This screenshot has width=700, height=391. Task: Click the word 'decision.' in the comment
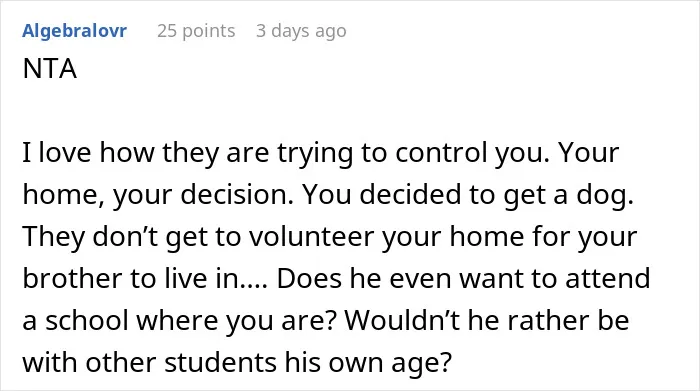coord(237,195)
